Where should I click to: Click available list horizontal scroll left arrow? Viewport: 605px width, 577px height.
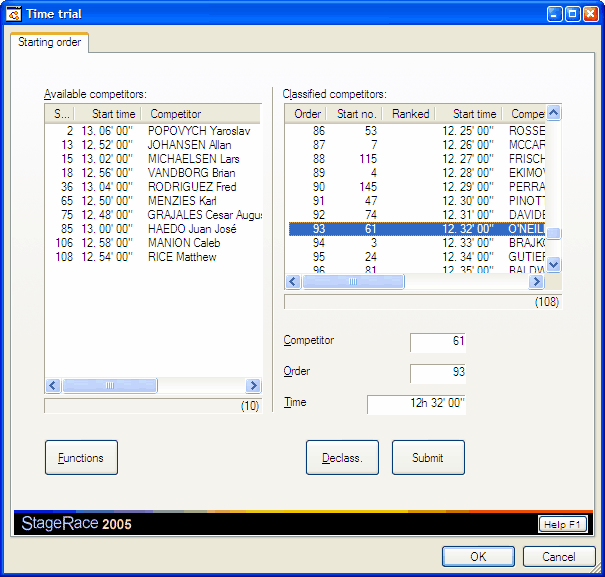(53, 385)
